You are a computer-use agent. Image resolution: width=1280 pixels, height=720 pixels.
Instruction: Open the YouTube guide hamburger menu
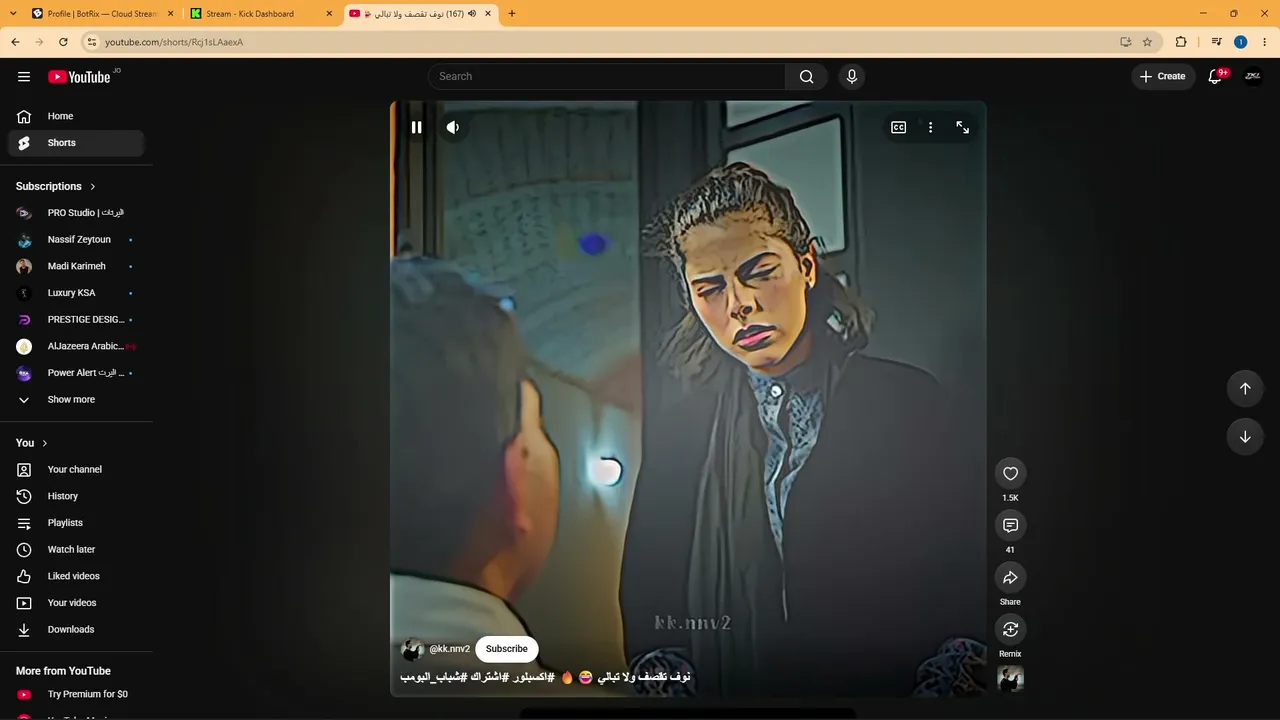coord(24,77)
